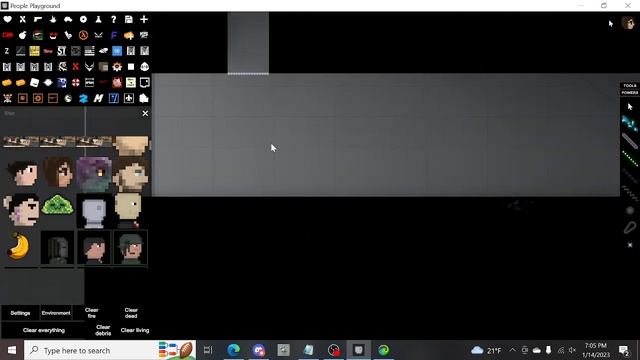Open the saved contraptions floppy category
Screen dimensions: 640x360
(x=129, y=19)
